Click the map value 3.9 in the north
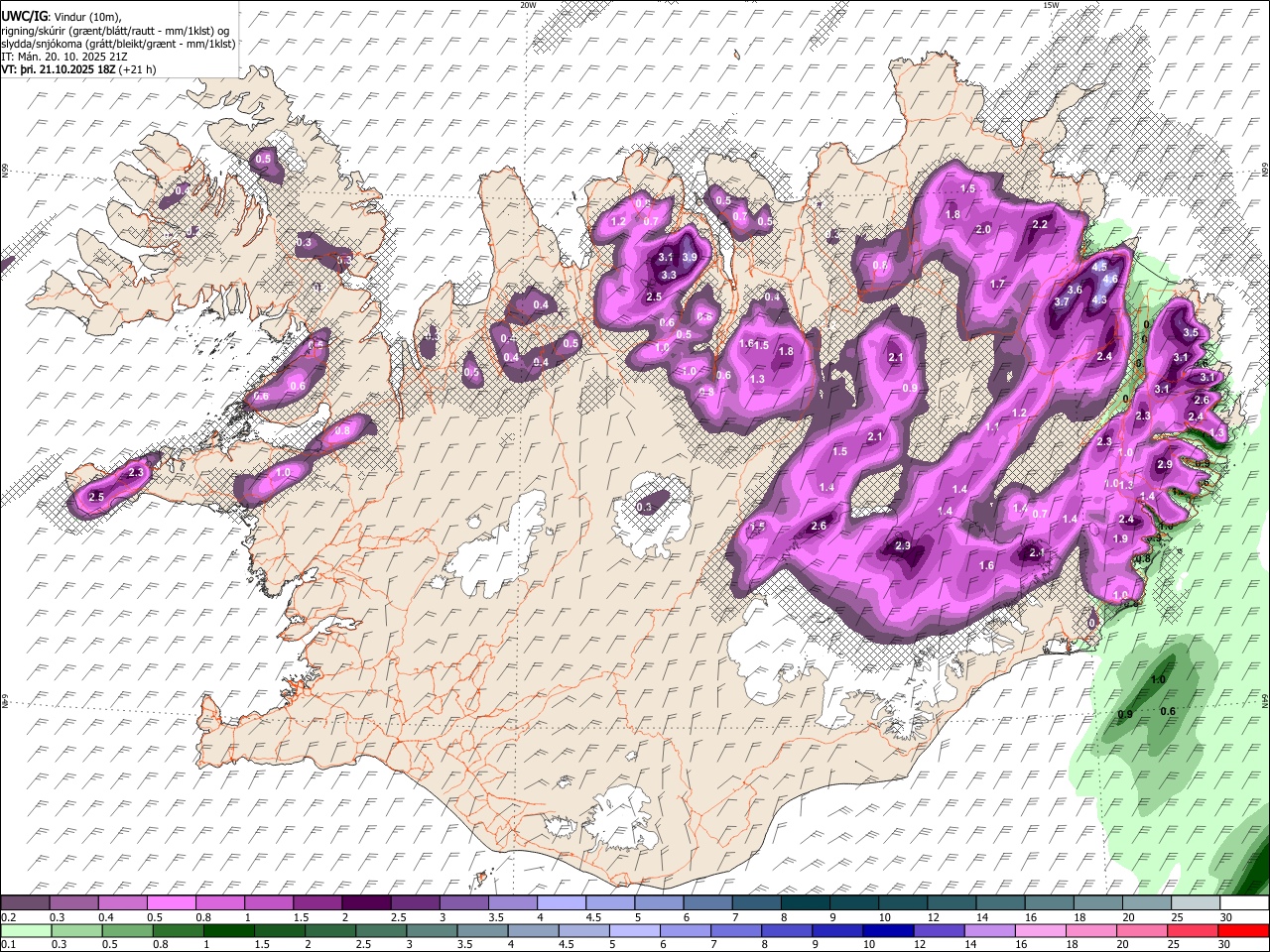 pos(690,257)
